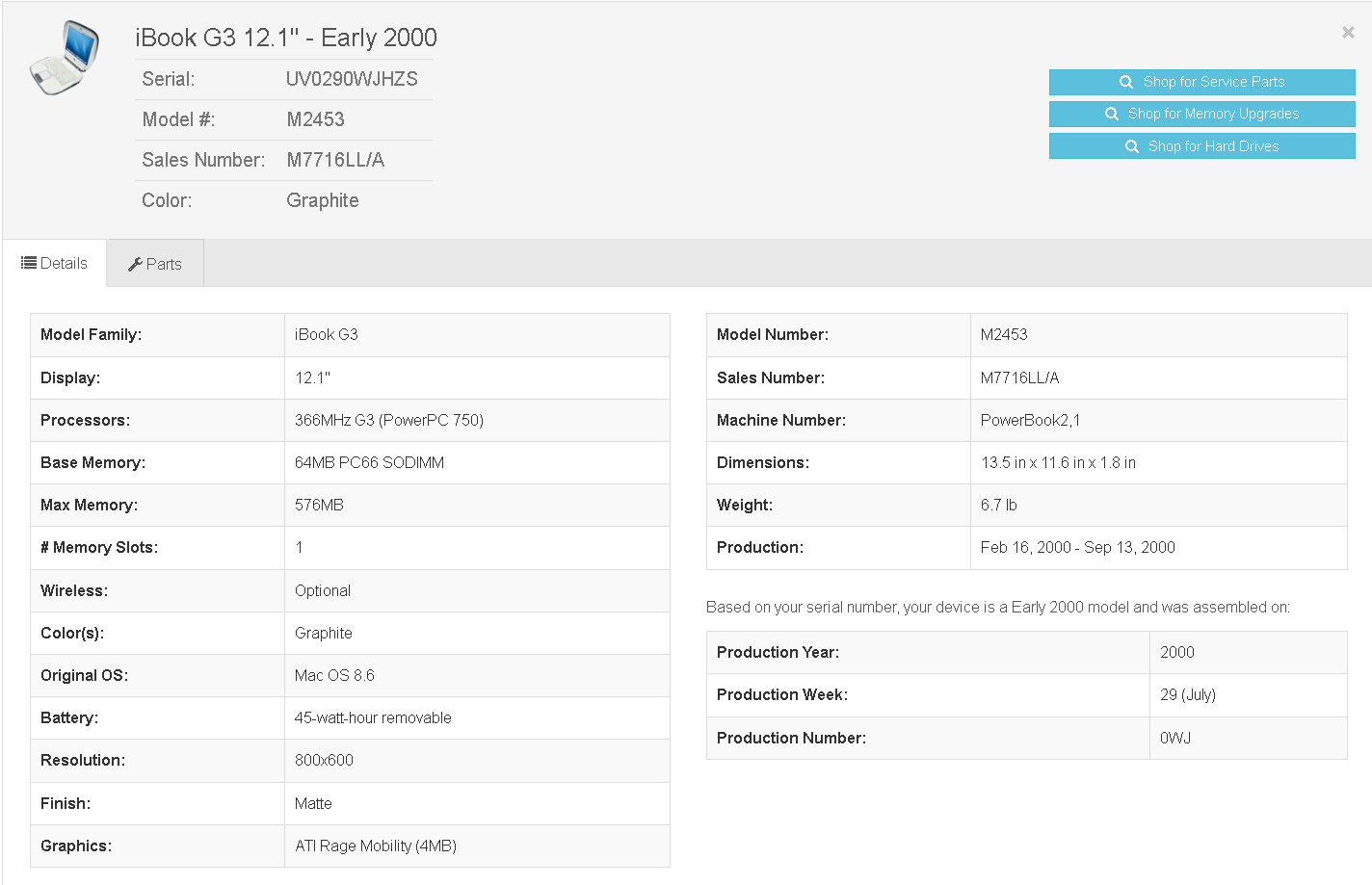This screenshot has width=1372, height=885.
Task: Click Production Year value 2000
Action: pos(1176,652)
